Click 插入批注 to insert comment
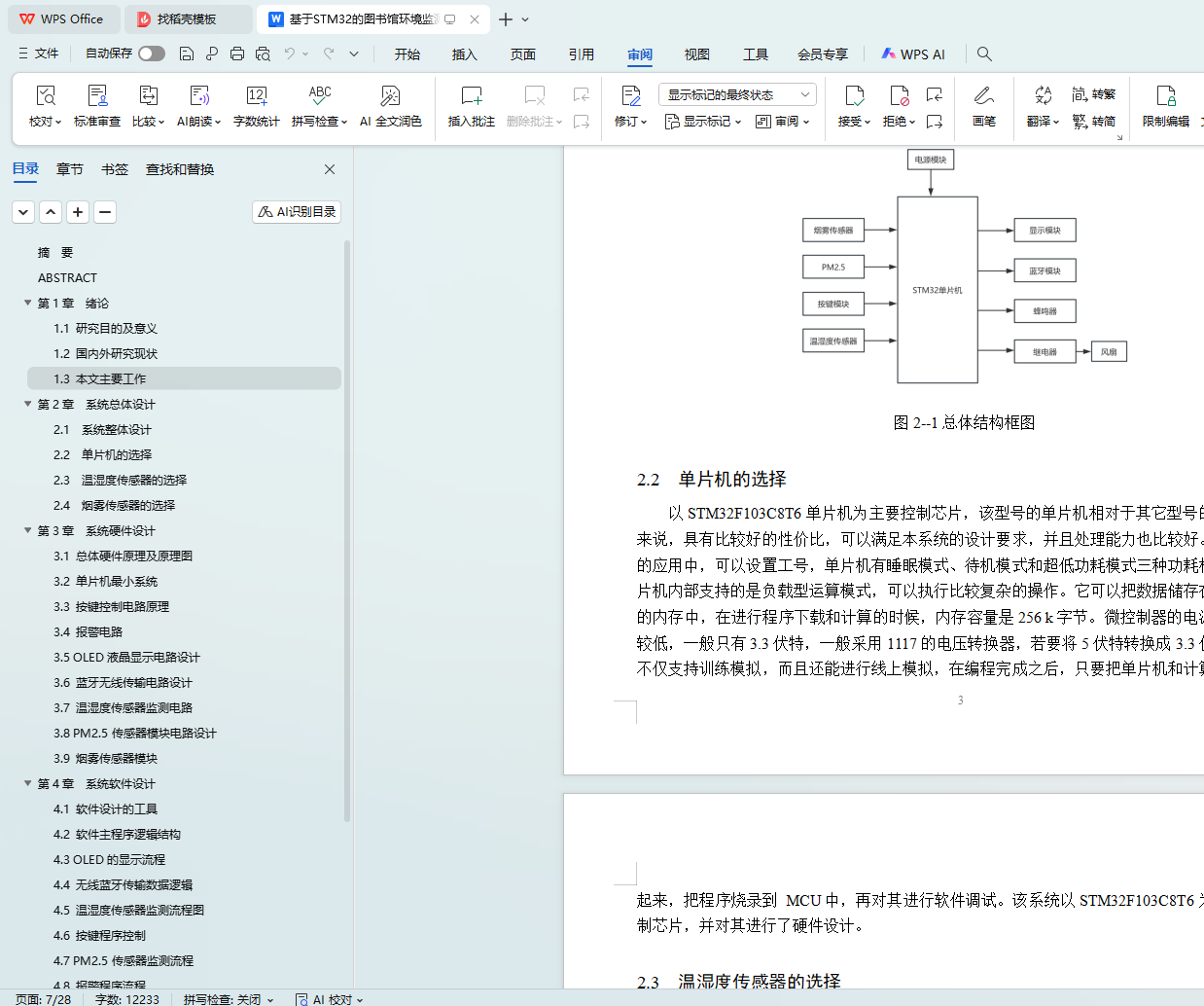The height and width of the screenshot is (1006, 1204). click(x=472, y=107)
